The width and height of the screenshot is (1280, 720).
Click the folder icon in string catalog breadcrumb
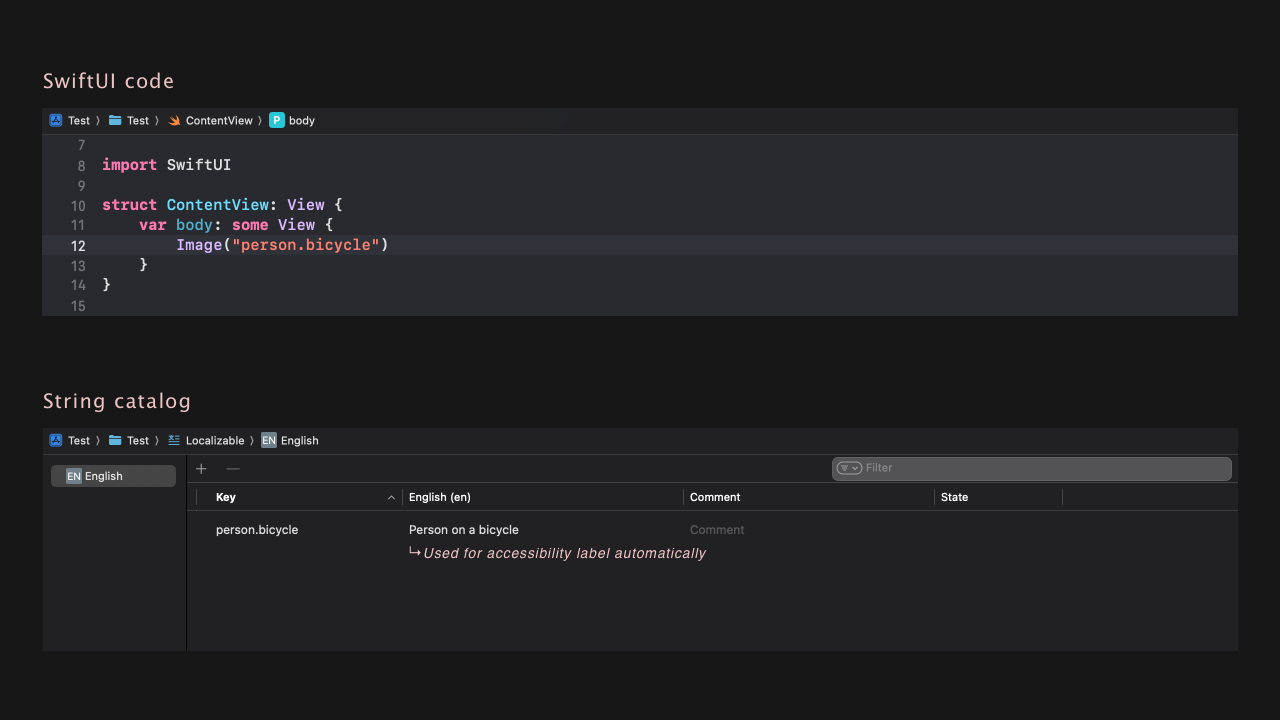(x=115, y=441)
